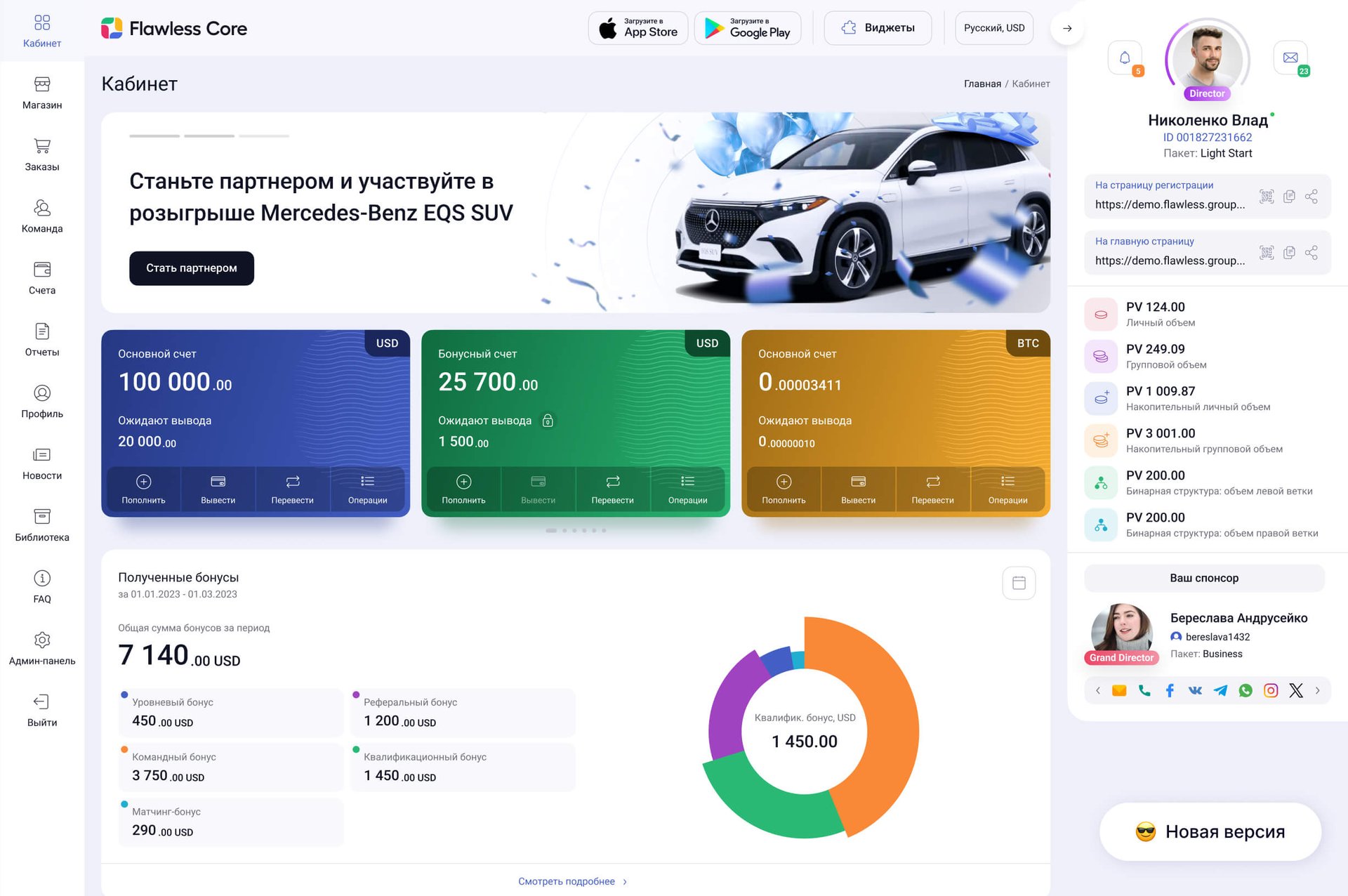Click Пополнить on the bonus account card
Screen dimensions: 1348x896
coord(463,489)
